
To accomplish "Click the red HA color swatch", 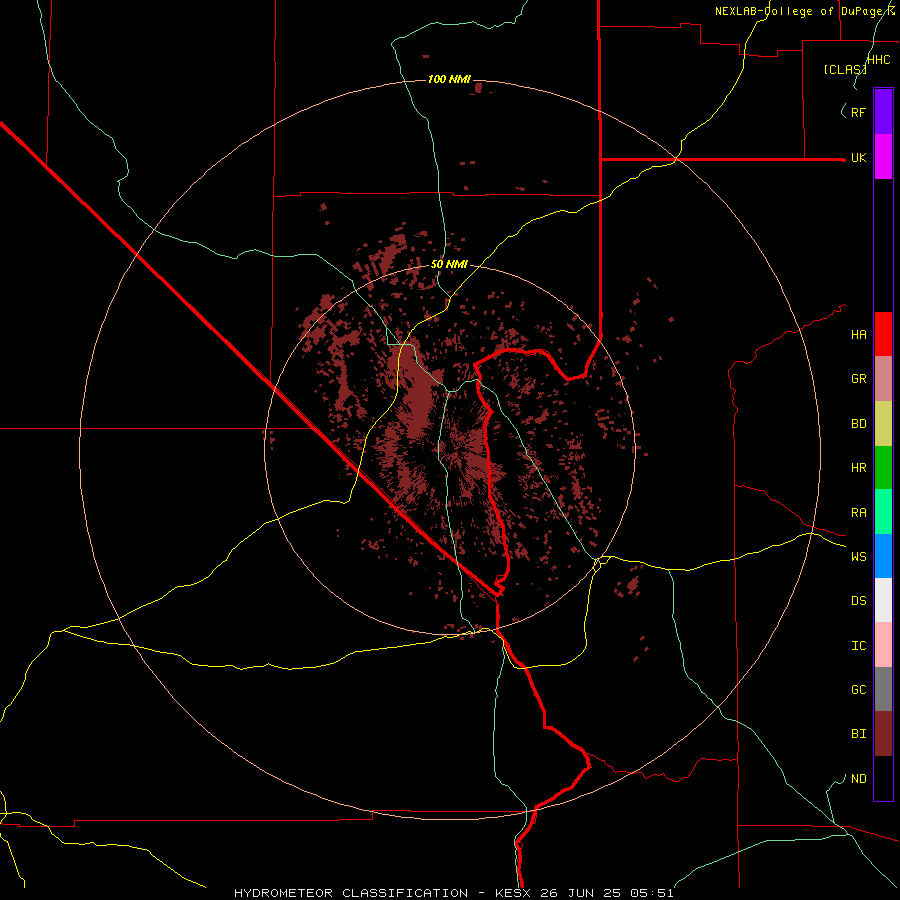I will coord(883,334).
